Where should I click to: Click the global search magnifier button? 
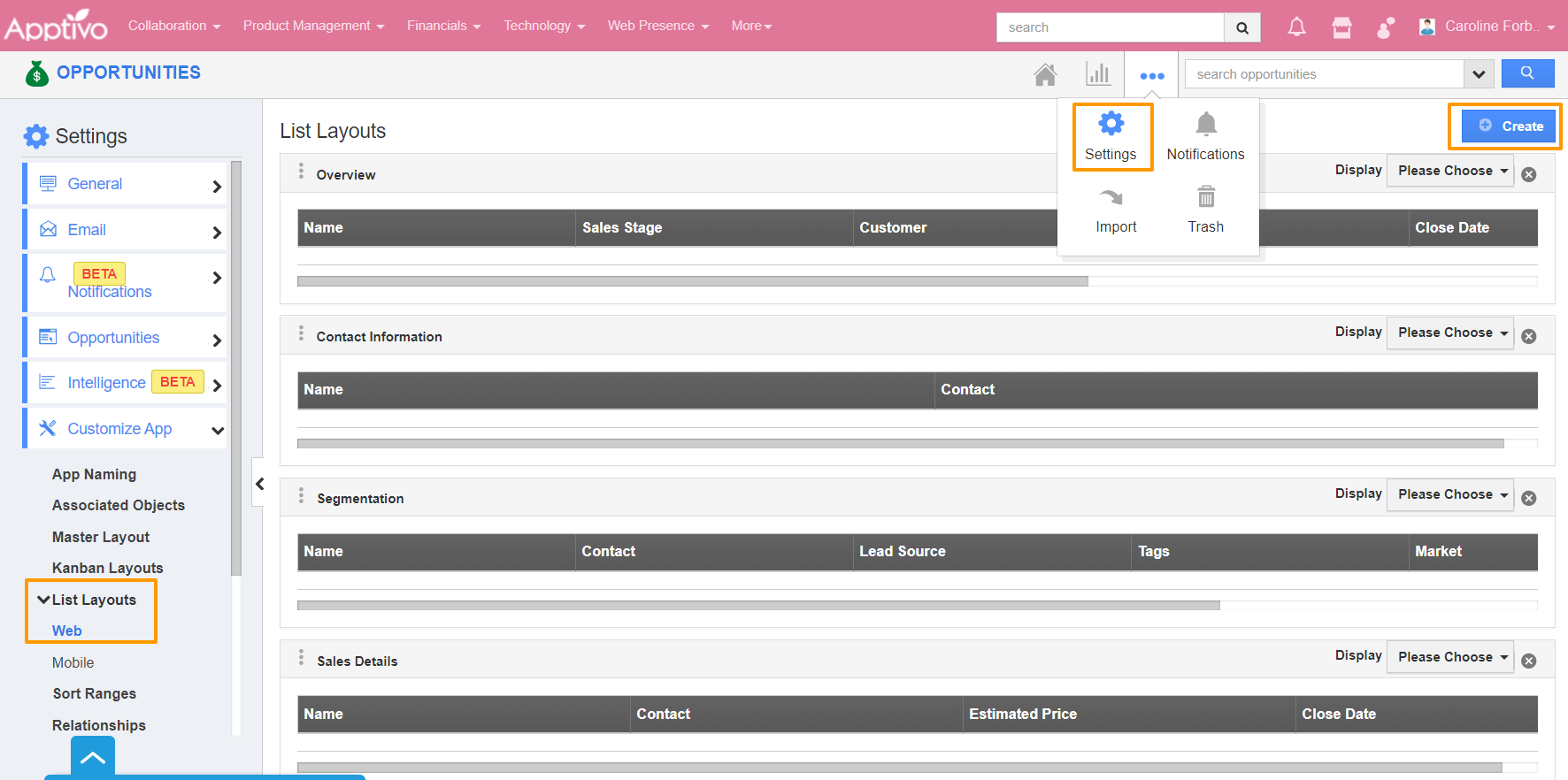[1242, 27]
